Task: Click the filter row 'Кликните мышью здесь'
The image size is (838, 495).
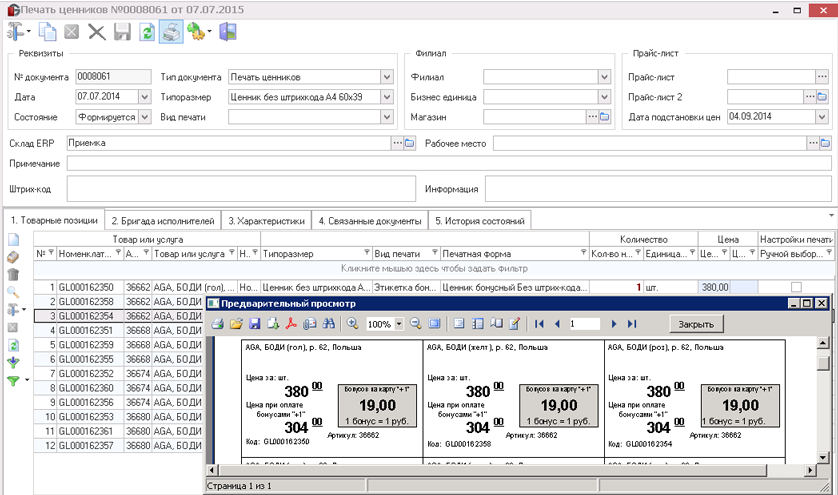Action: click(x=434, y=268)
